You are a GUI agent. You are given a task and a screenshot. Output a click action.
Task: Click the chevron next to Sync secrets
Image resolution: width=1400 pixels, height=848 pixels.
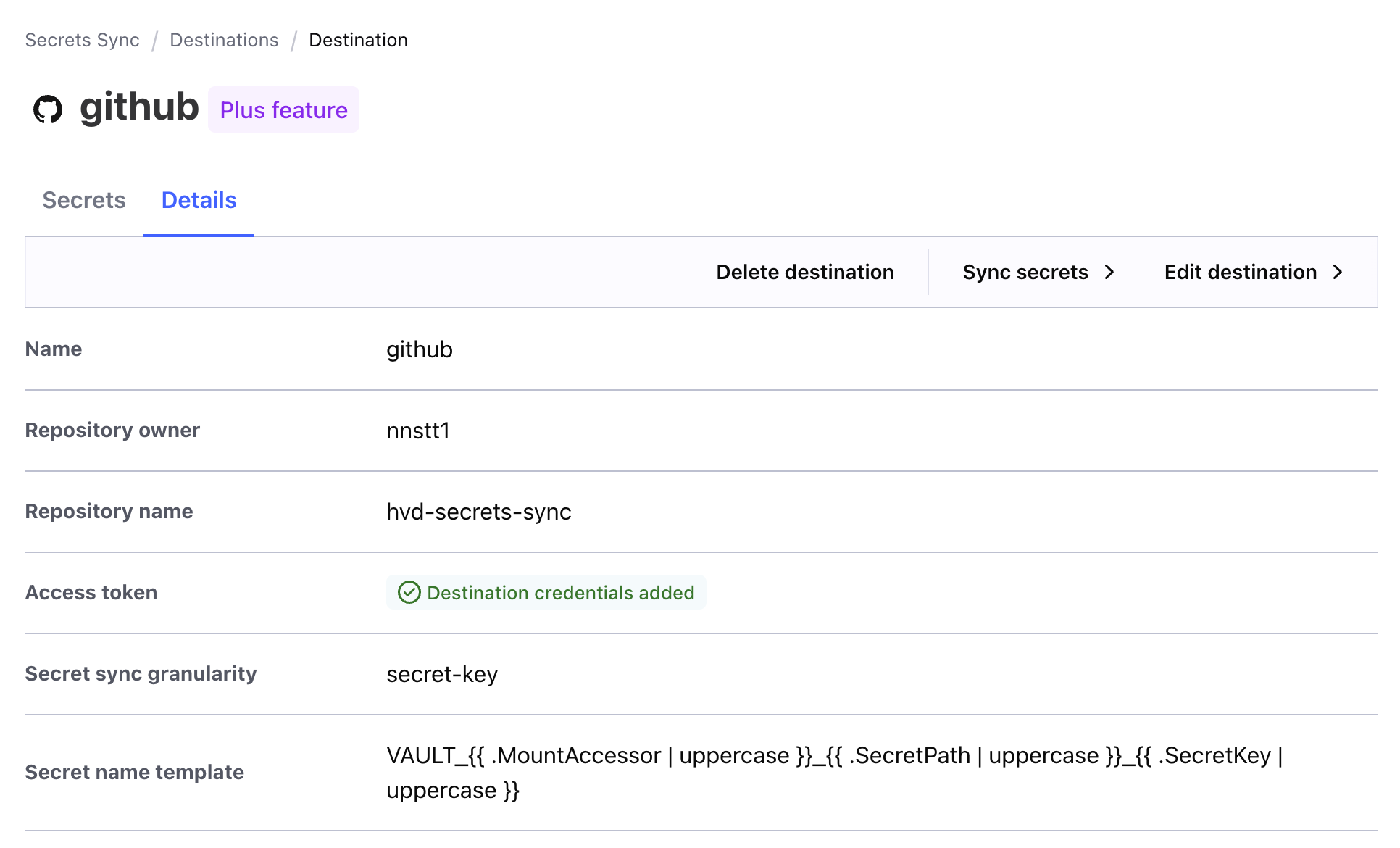point(1109,273)
